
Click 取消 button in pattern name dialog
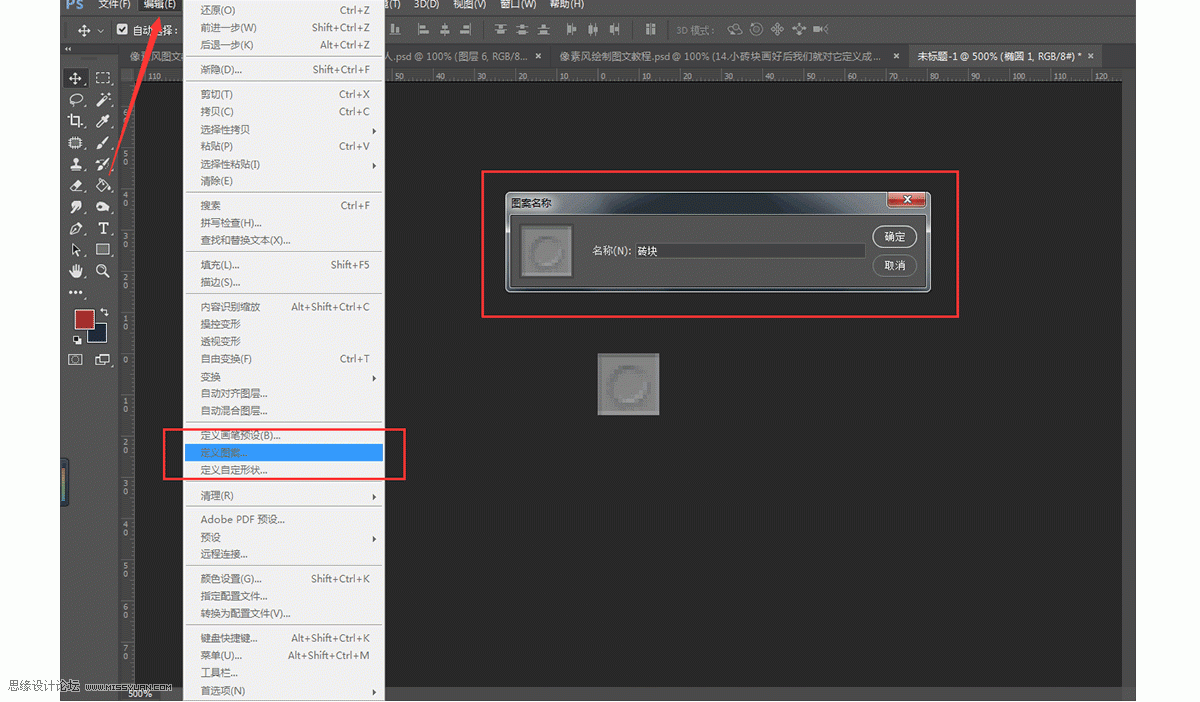point(894,265)
